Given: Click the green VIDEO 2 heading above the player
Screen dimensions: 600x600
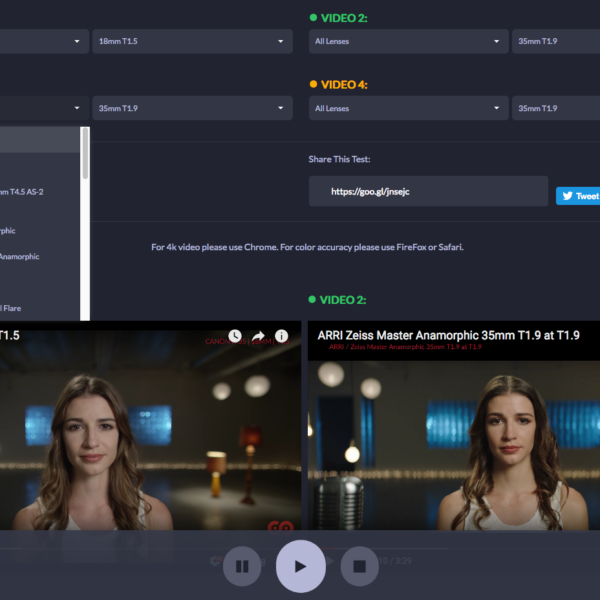Looking at the screenshot, I should pyautogui.click(x=342, y=300).
